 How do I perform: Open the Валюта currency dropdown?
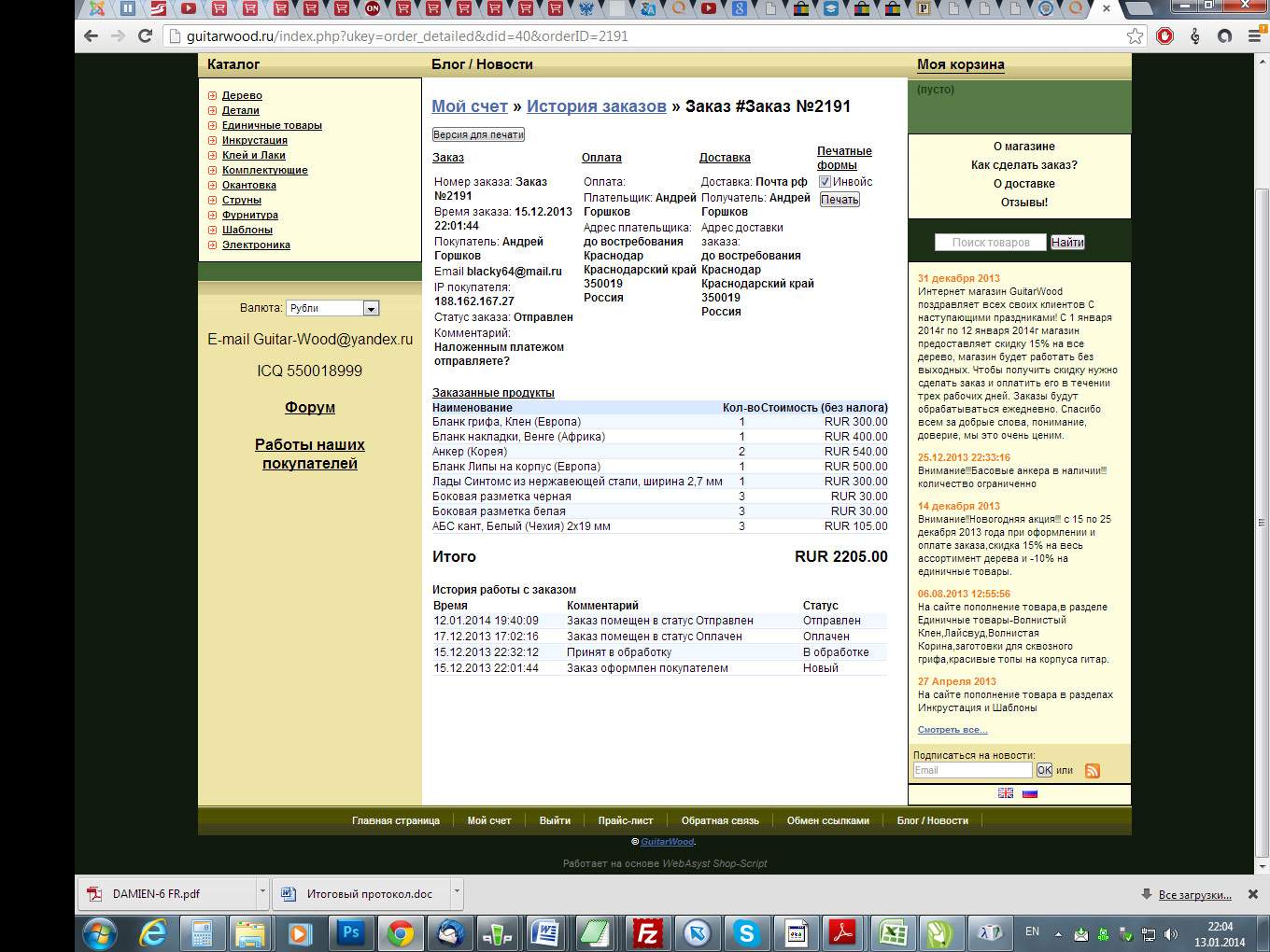pos(332,308)
